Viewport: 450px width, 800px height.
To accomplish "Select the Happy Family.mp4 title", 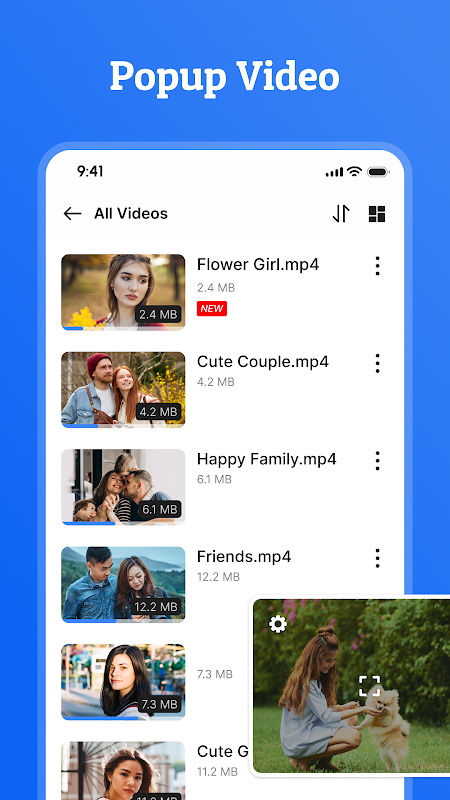I will click(x=267, y=460).
